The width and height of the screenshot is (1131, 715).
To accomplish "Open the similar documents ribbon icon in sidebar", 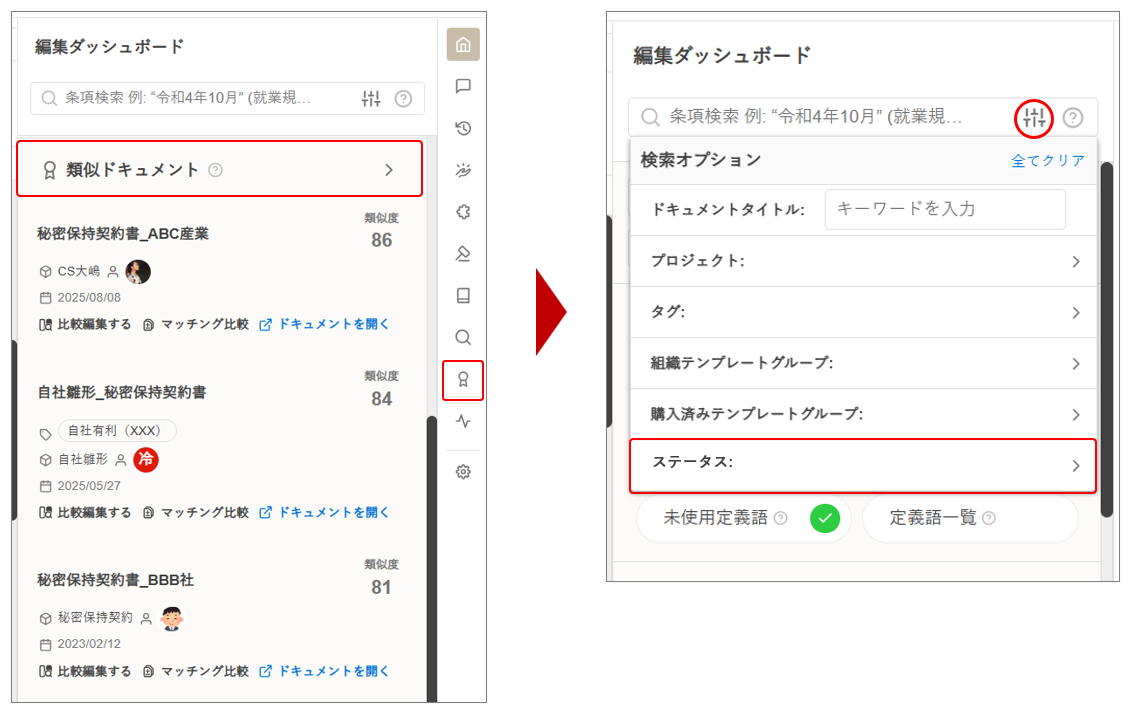I will coord(463,380).
